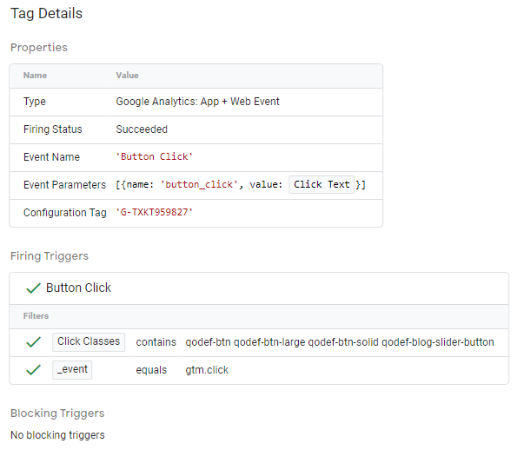The width and height of the screenshot is (524, 450).
Task: Click the 'No blocking triggers' text
Action: (x=57, y=435)
